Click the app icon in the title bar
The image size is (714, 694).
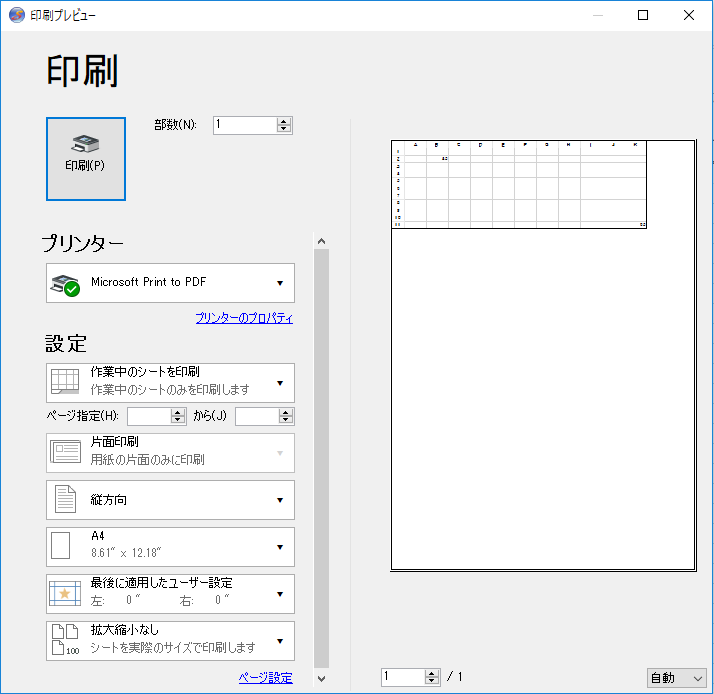coord(16,15)
